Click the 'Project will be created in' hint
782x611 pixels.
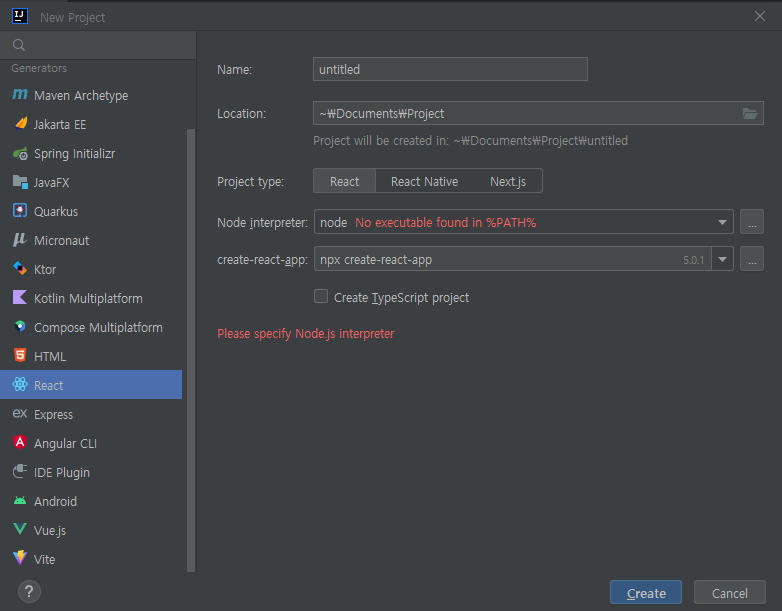pyautogui.click(x=470, y=141)
